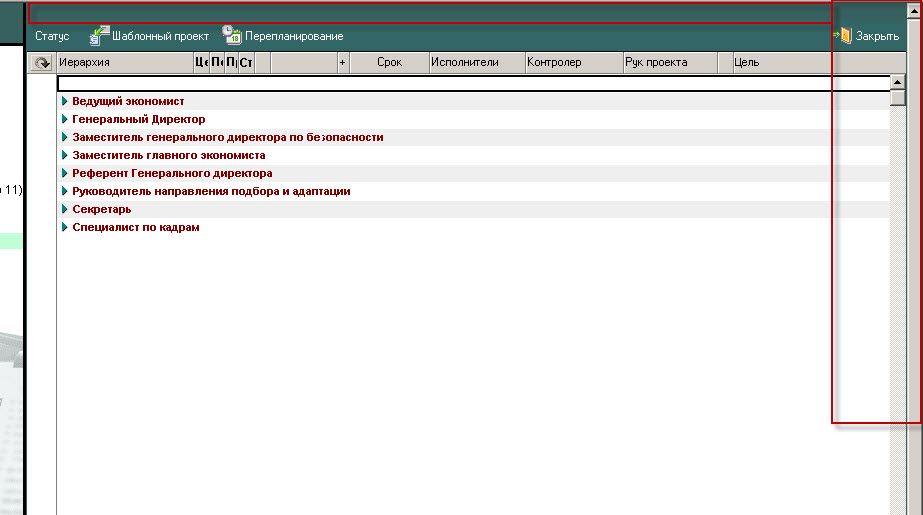Sort by the Иерархия column header
The width and height of the screenshot is (923, 515).
pyautogui.click(x=124, y=63)
